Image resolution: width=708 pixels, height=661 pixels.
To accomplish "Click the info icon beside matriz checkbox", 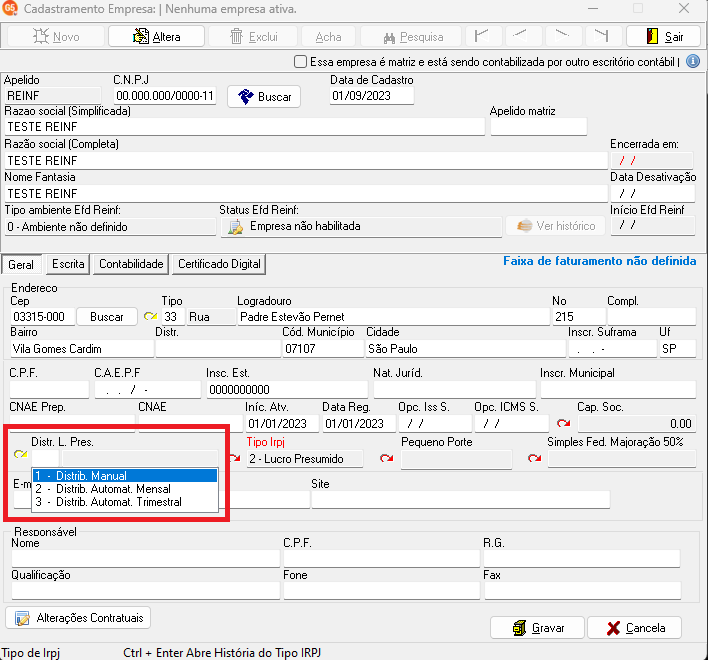I will (x=693, y=62).
